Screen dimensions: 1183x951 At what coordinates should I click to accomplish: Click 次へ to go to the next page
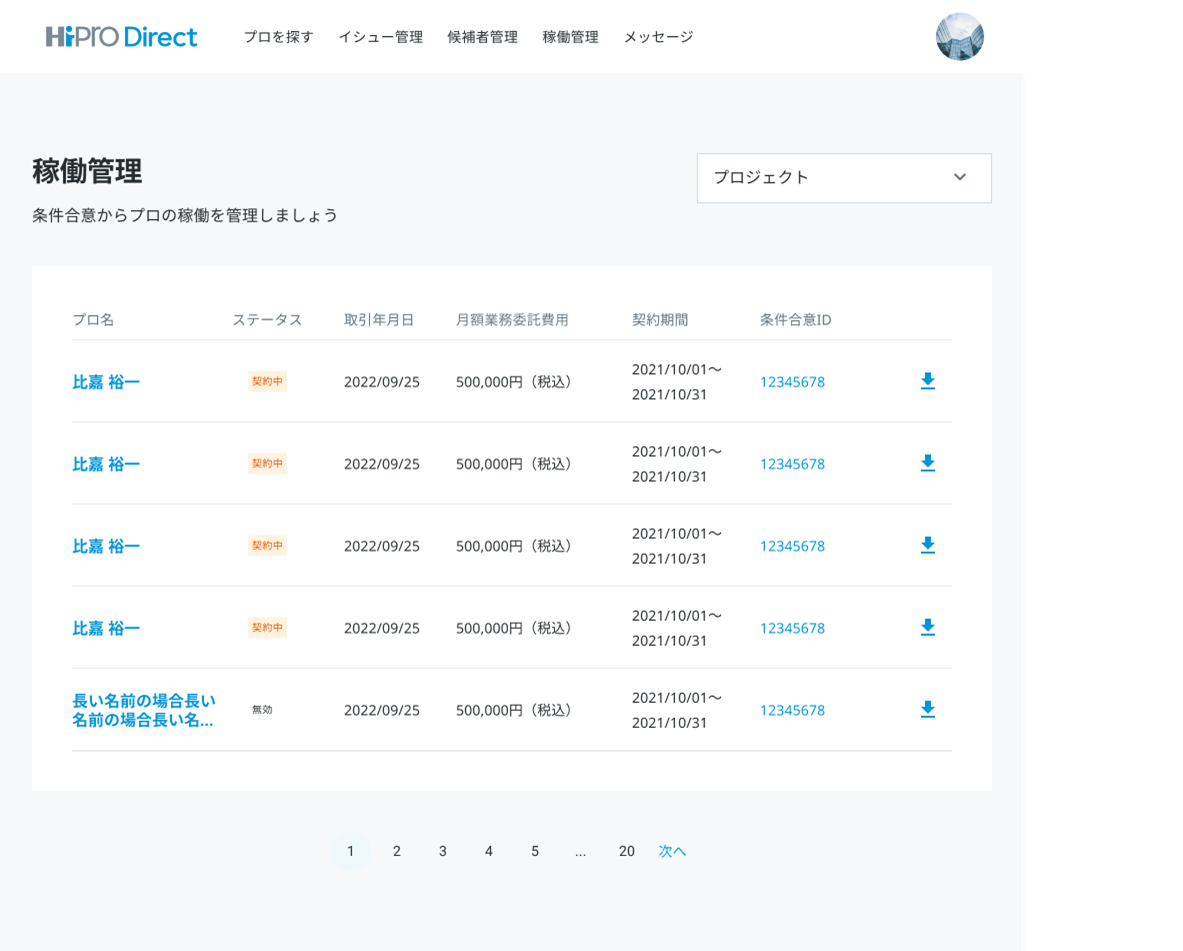[x=671, y=851]
